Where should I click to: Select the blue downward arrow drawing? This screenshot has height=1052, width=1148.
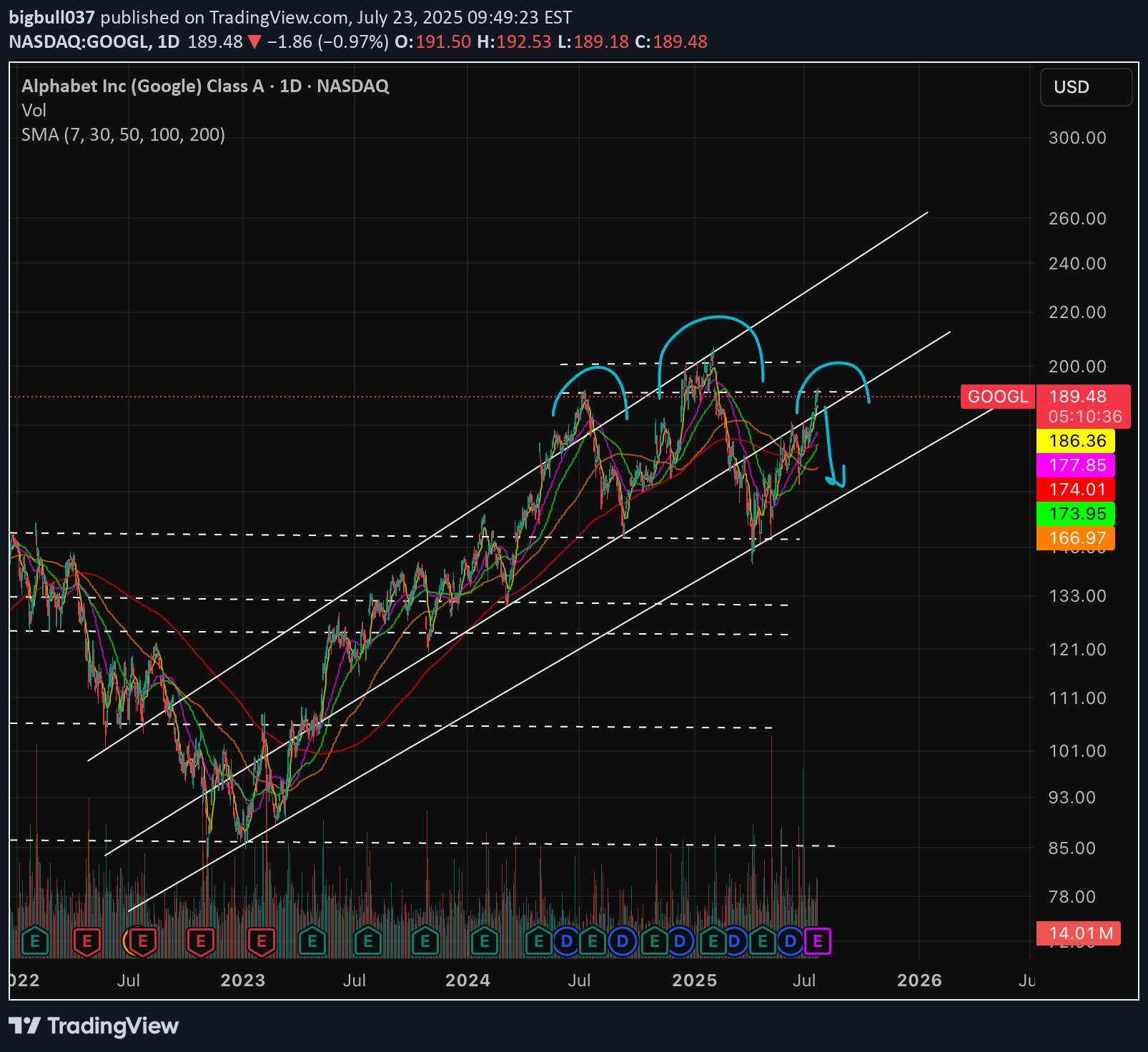(832, 450)
